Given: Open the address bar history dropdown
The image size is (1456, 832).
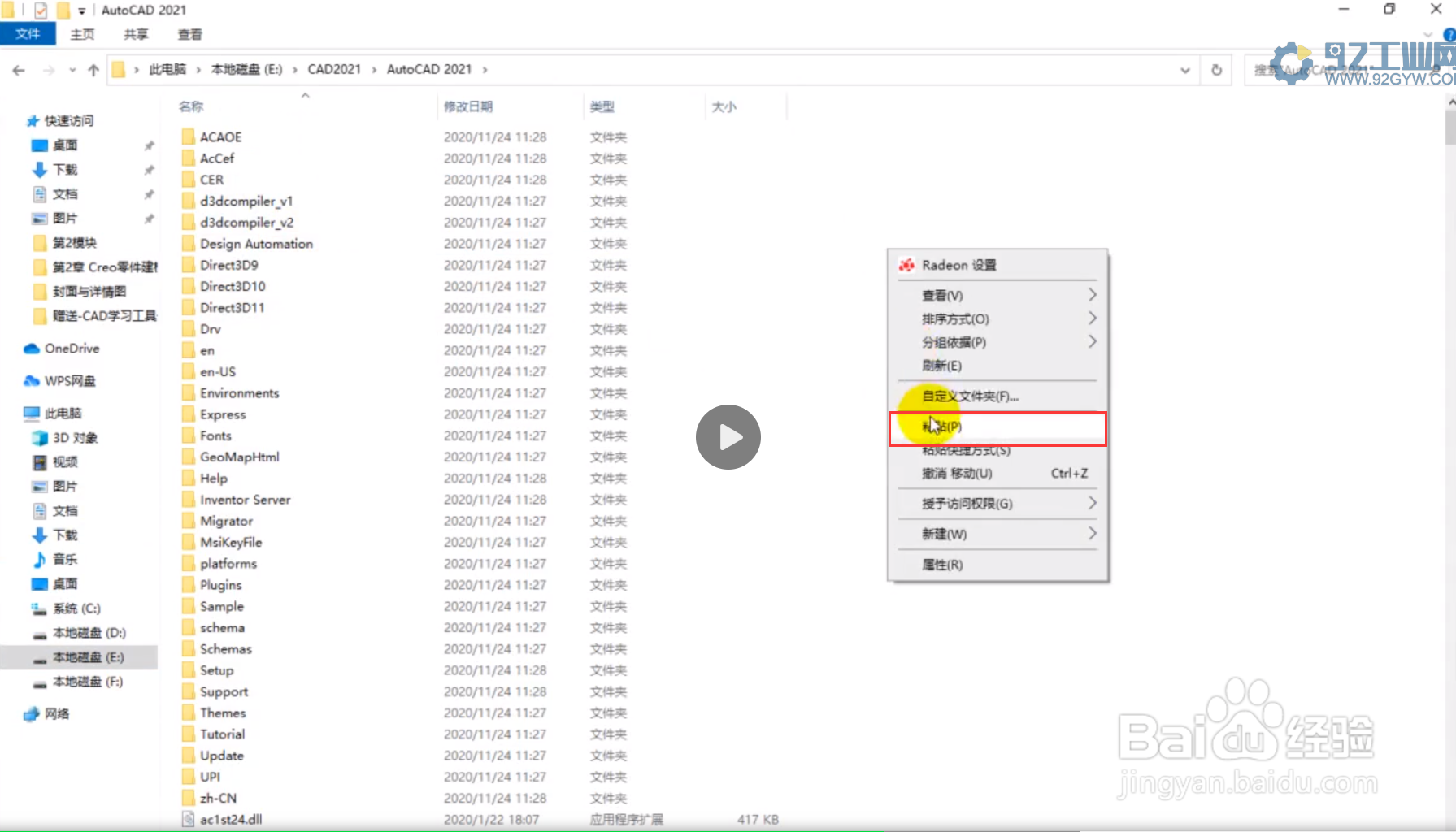Looking at the screenshot, I should [1185, 70].
